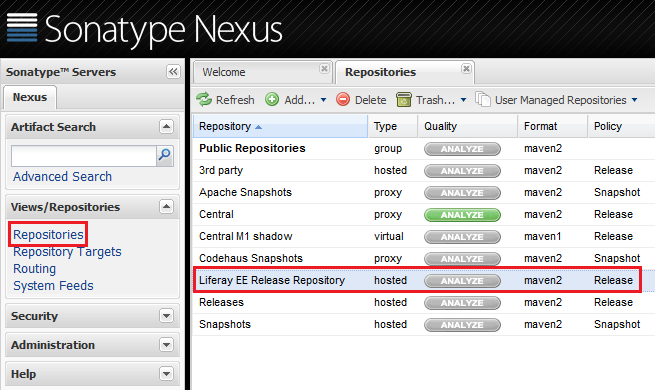This screenshot has width=655, height=390.
Task: Select the Central repository name
Action: pyautogui.click(x=216, y=214)
